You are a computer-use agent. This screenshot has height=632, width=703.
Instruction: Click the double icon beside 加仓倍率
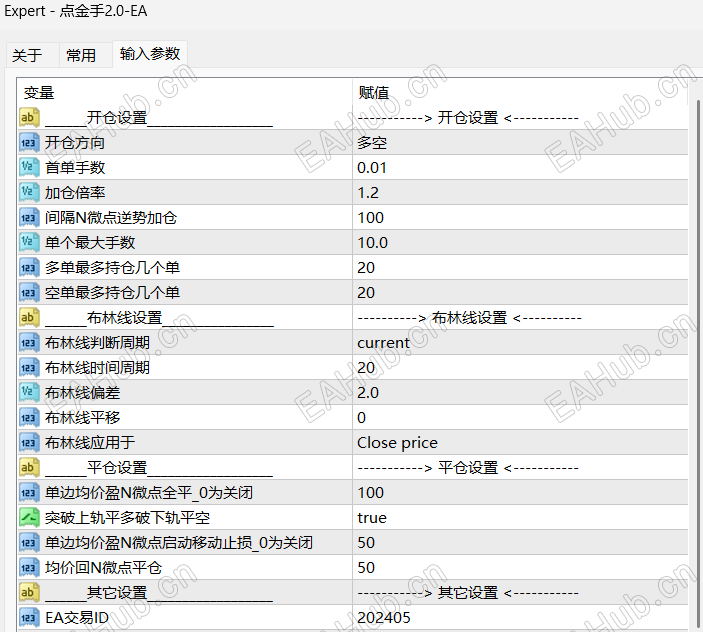pos(30,193)
